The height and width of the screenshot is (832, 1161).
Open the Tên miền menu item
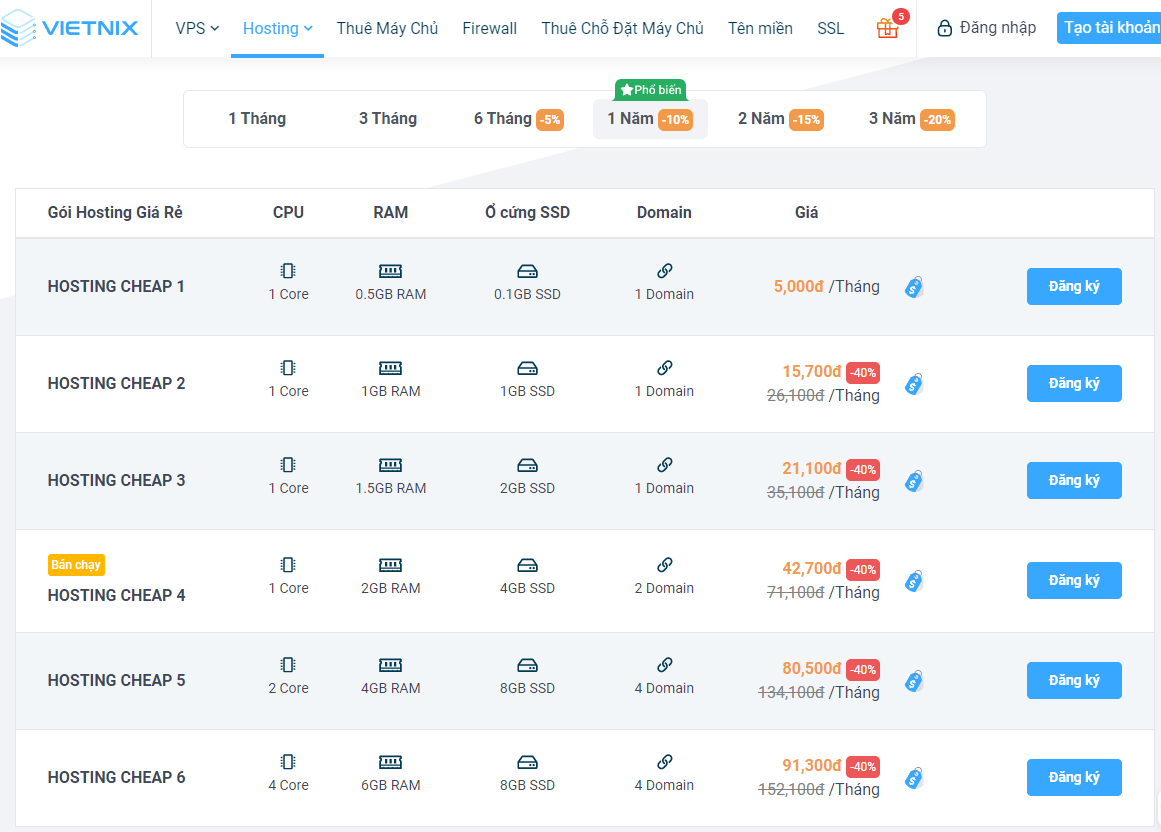(760, 28)
